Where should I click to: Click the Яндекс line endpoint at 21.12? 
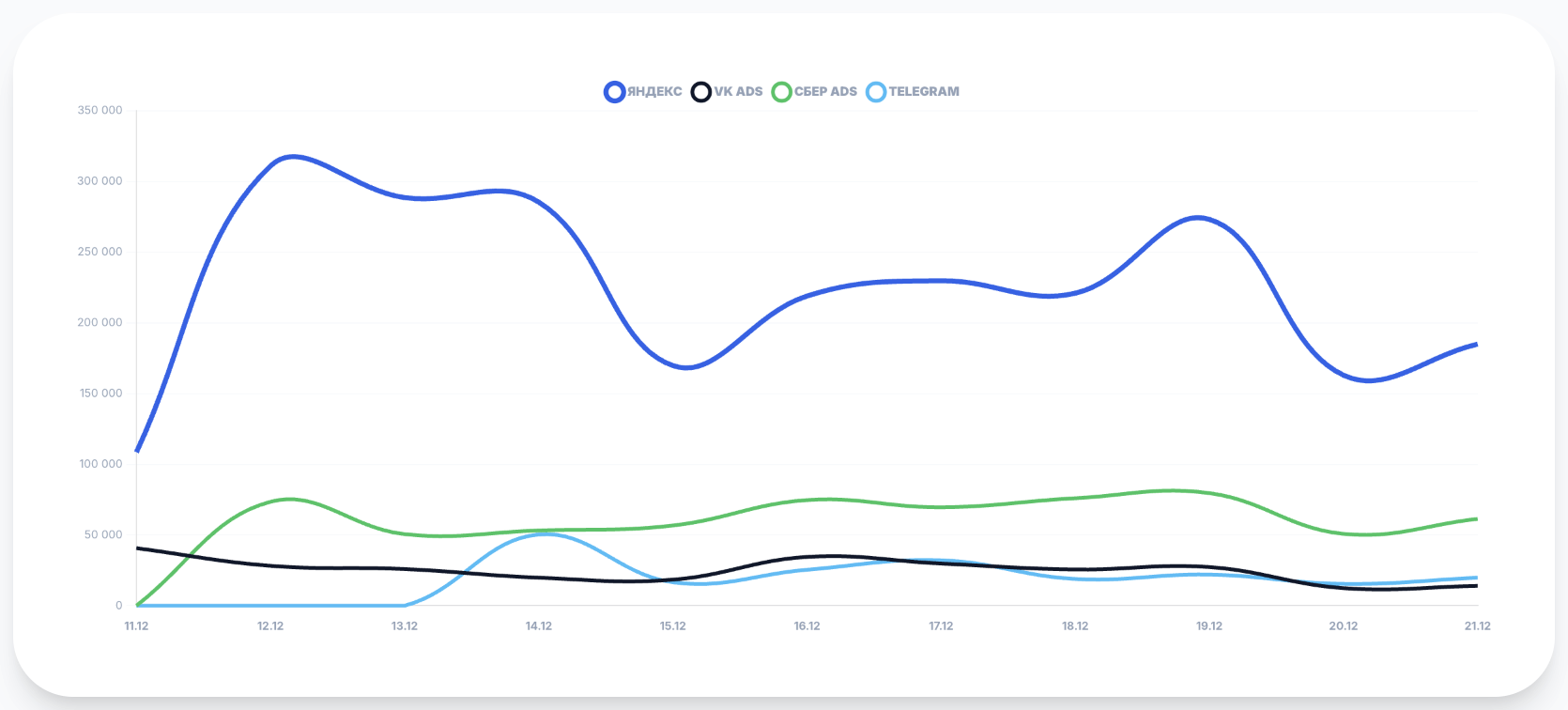[1476, 345]
